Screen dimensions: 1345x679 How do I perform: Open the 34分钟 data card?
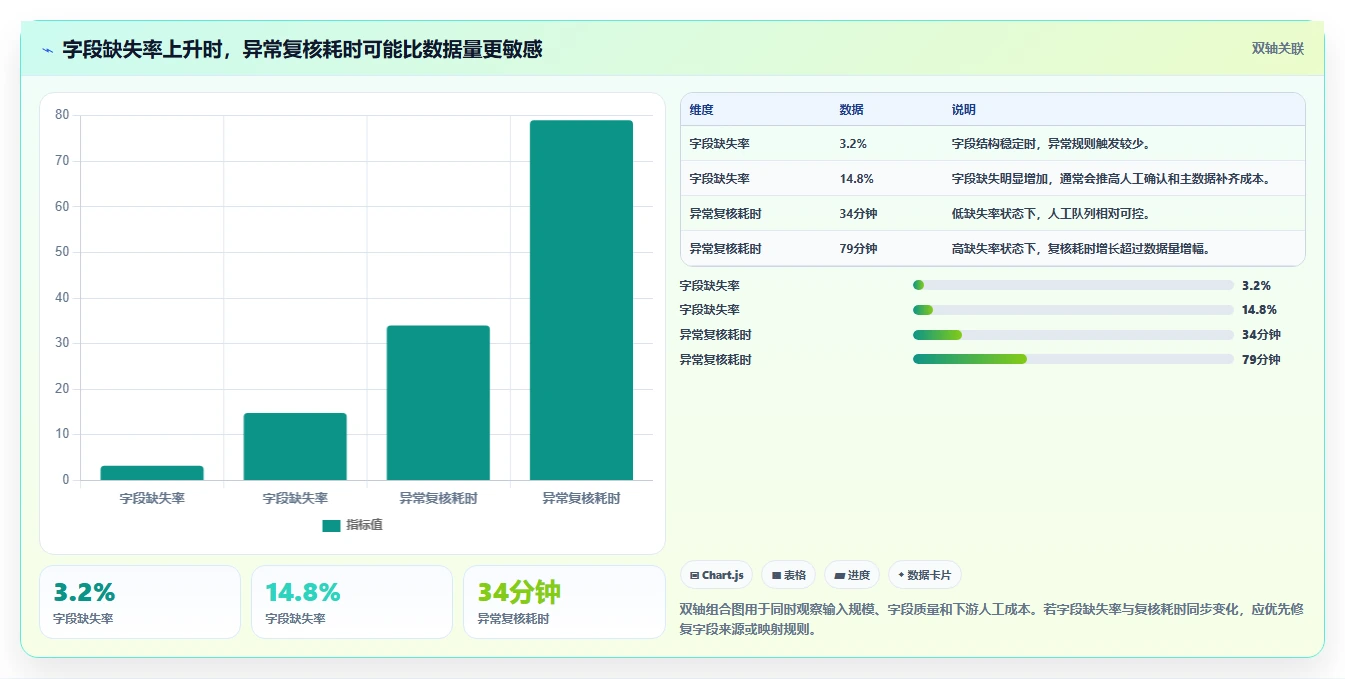pyautogui.click(x=565, y=602)
